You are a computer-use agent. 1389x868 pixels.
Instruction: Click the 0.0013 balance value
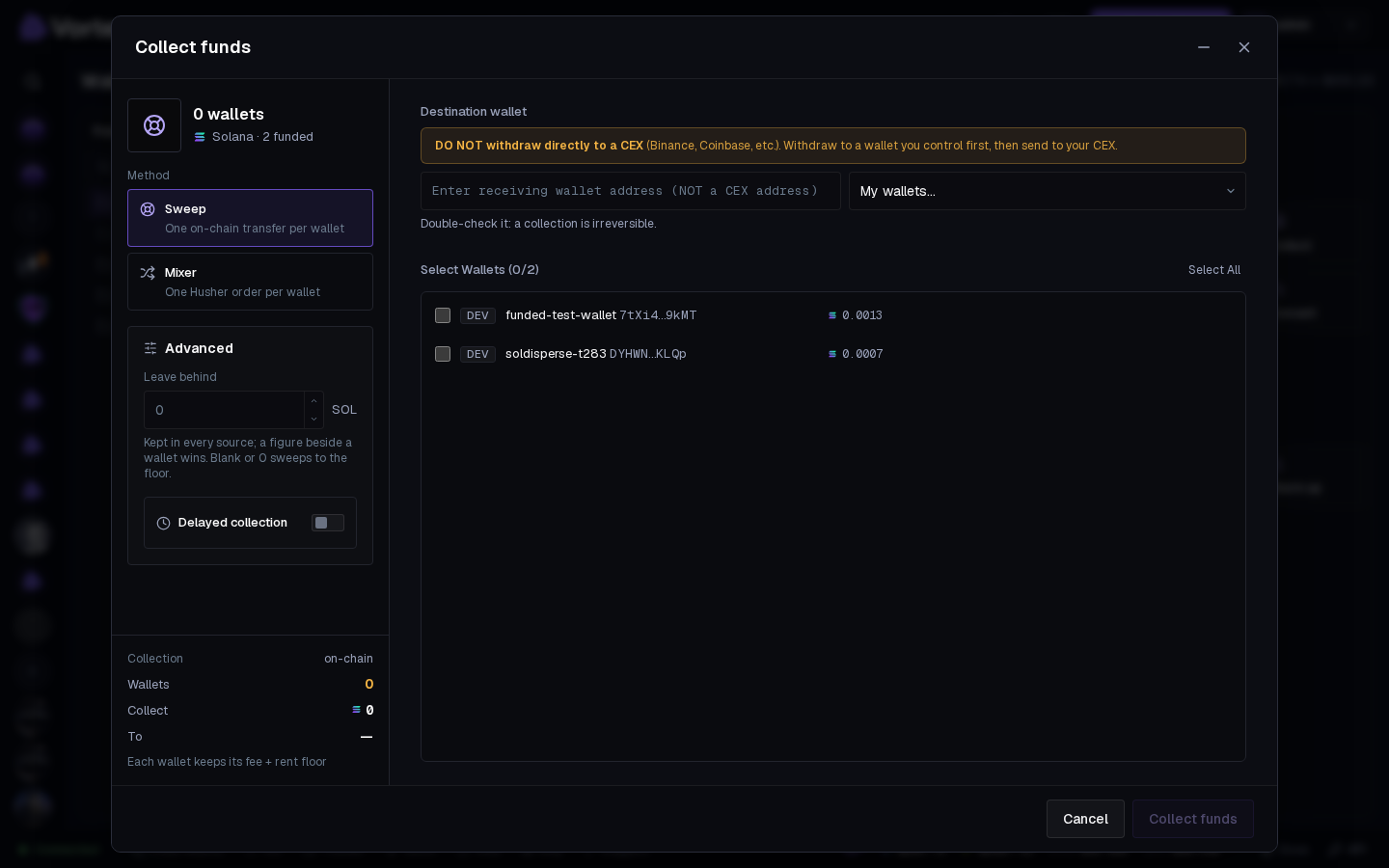click(x=862, y=315)
